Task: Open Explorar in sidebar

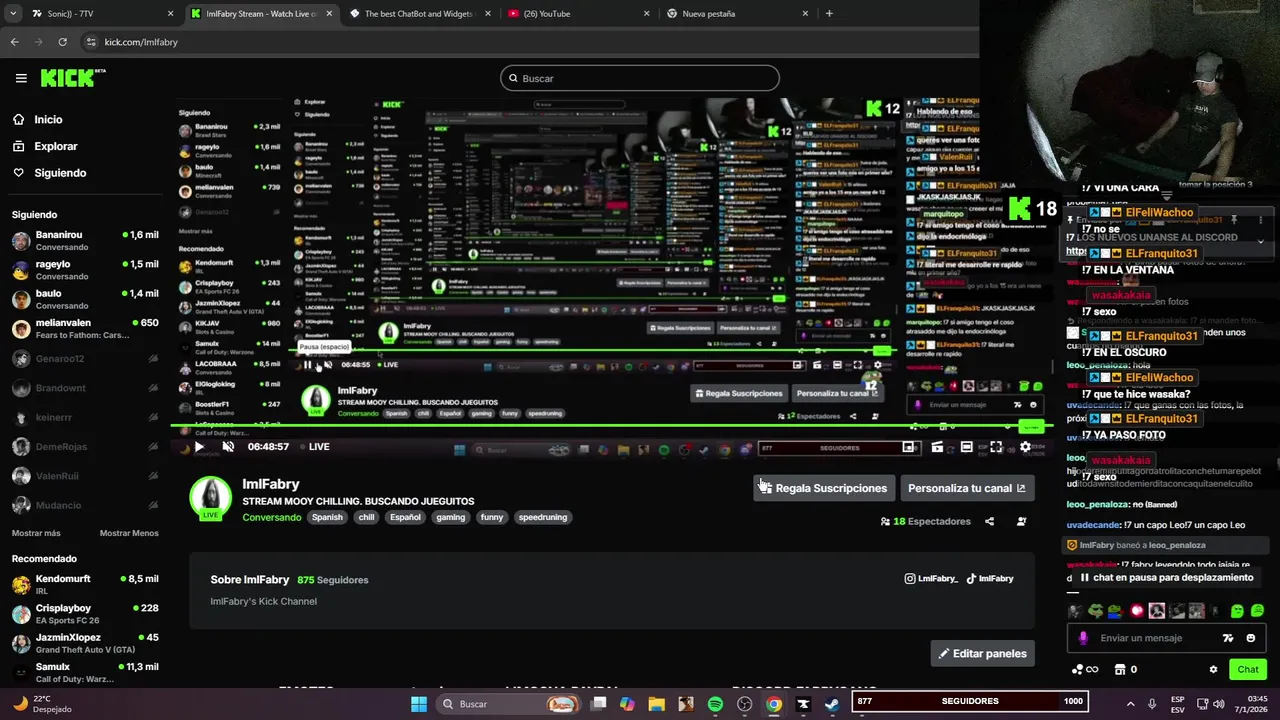Action: [x=56, y=146]
